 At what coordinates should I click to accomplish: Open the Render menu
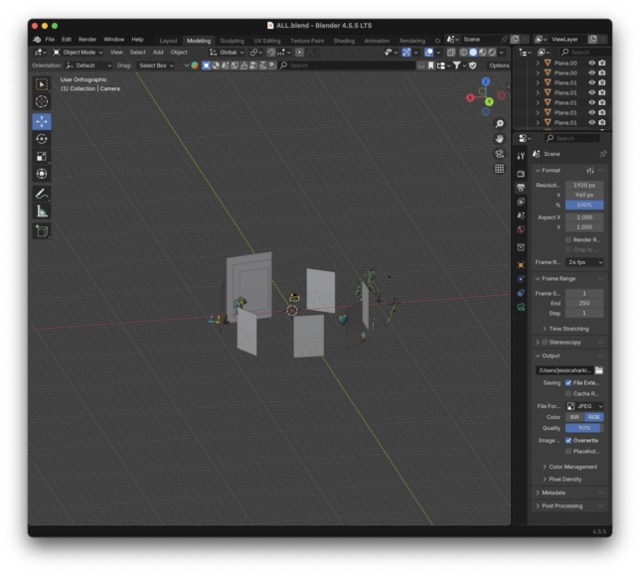click(x=87, y=39)
